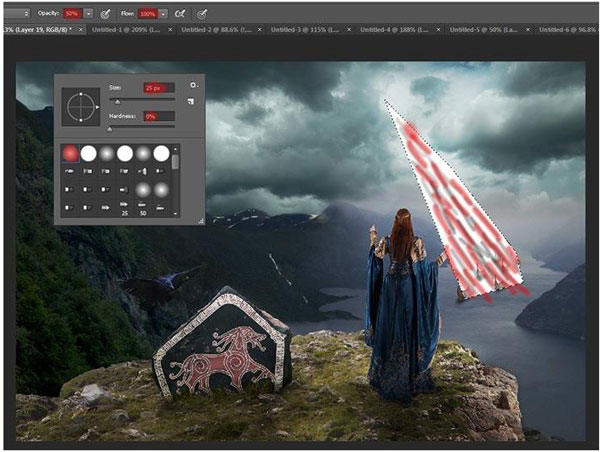This screenshot has width=600, height=452.
Task: Select bristle brush preset labeled 50
Action: click(x=143, y=208)
